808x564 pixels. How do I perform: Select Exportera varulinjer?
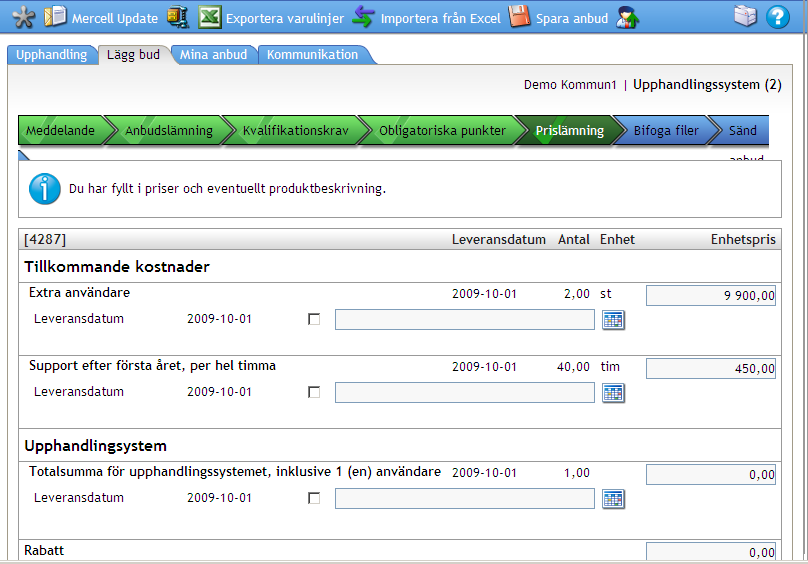click(284, 19)
